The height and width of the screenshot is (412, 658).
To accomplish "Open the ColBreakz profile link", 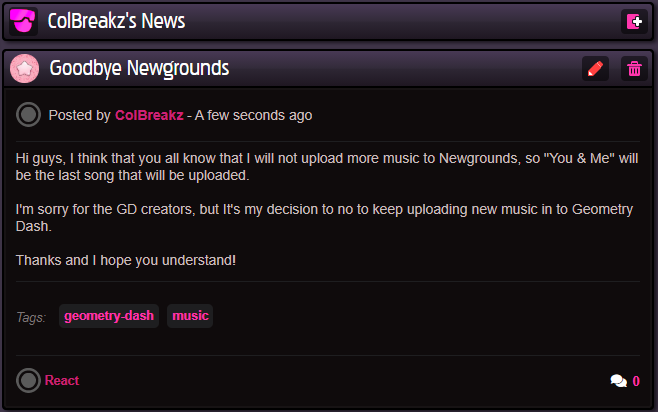I will point(149,115).
